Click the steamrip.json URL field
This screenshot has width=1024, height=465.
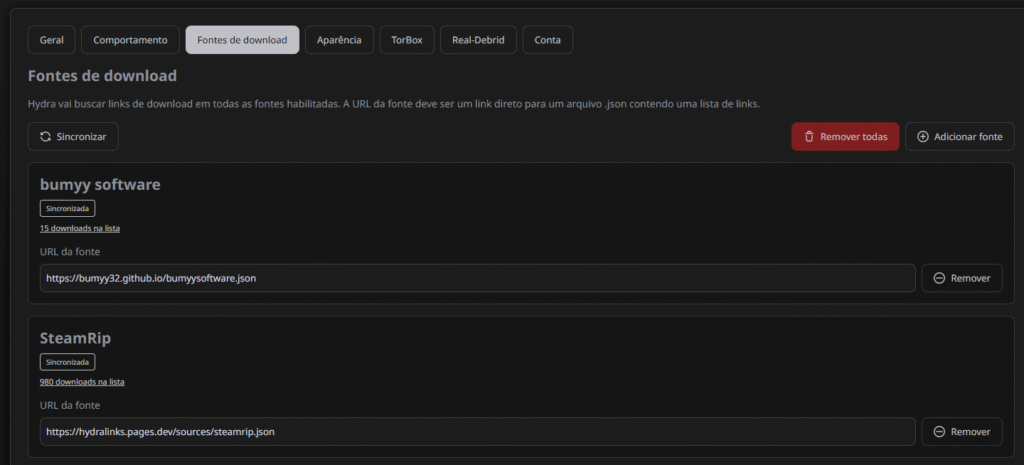pyautogui.click(x=477, y=432)
